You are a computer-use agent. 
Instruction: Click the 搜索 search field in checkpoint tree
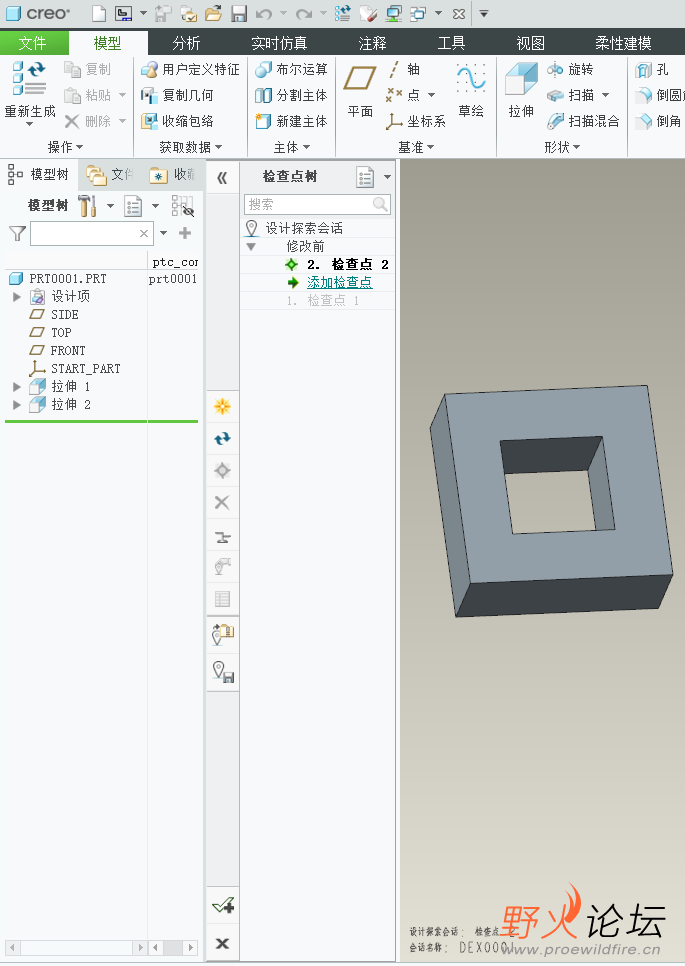click(317, 205)
